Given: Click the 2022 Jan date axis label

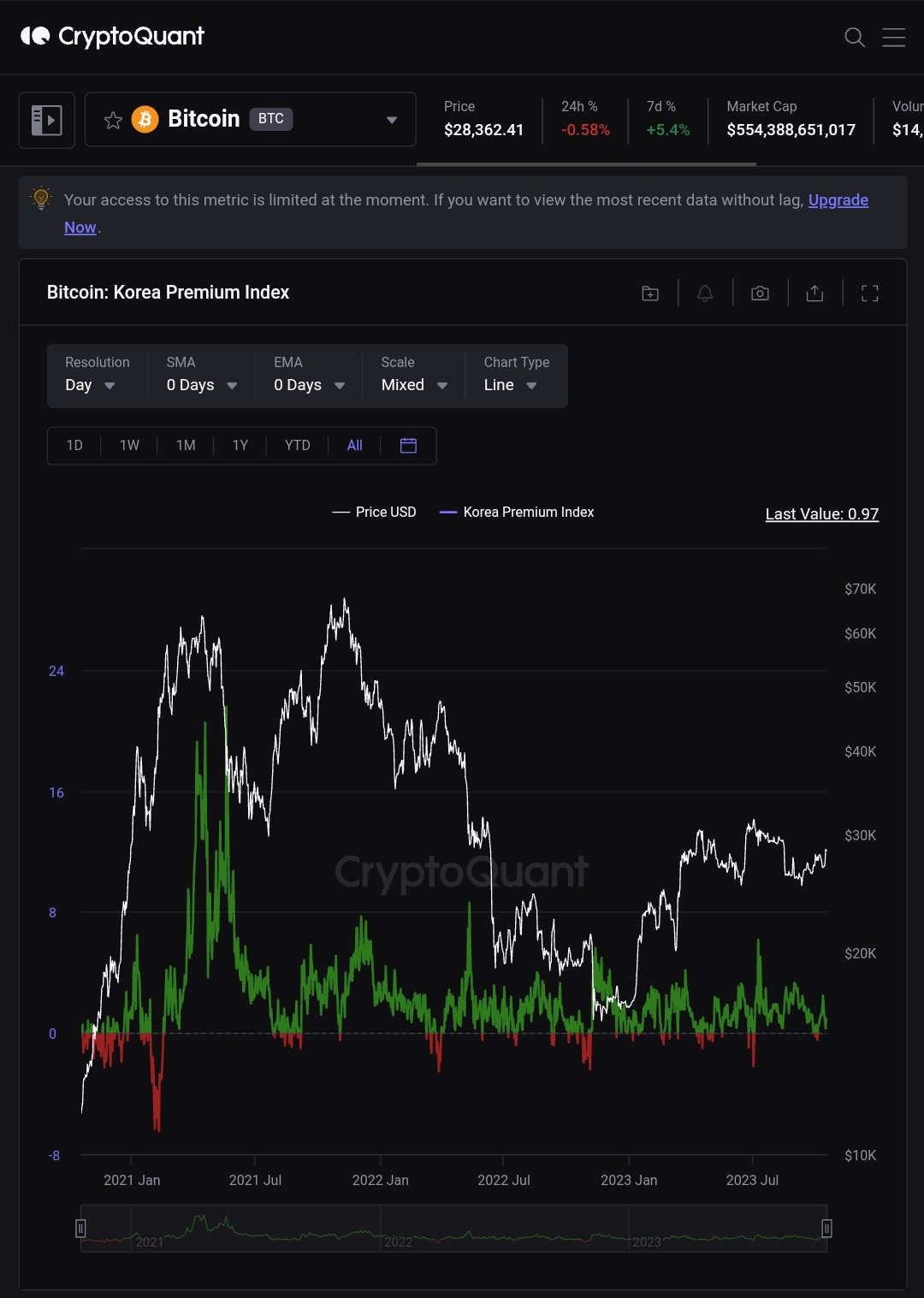Looking at the screenshot, I should 381,1180.
